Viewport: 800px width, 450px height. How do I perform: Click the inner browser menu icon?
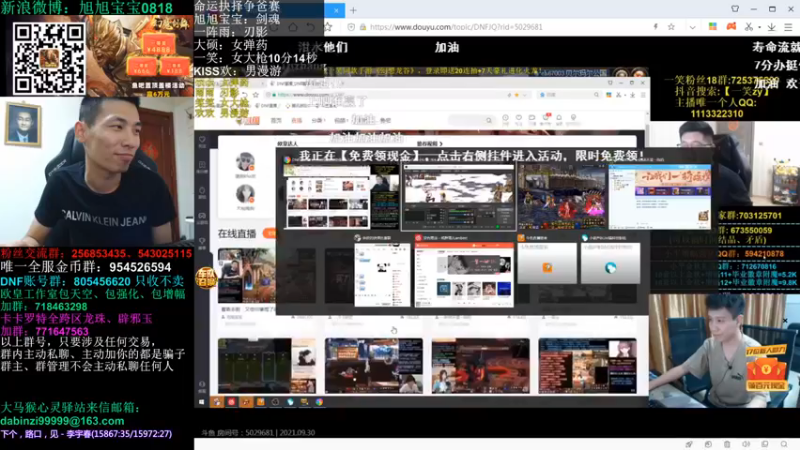pos(643,95)
